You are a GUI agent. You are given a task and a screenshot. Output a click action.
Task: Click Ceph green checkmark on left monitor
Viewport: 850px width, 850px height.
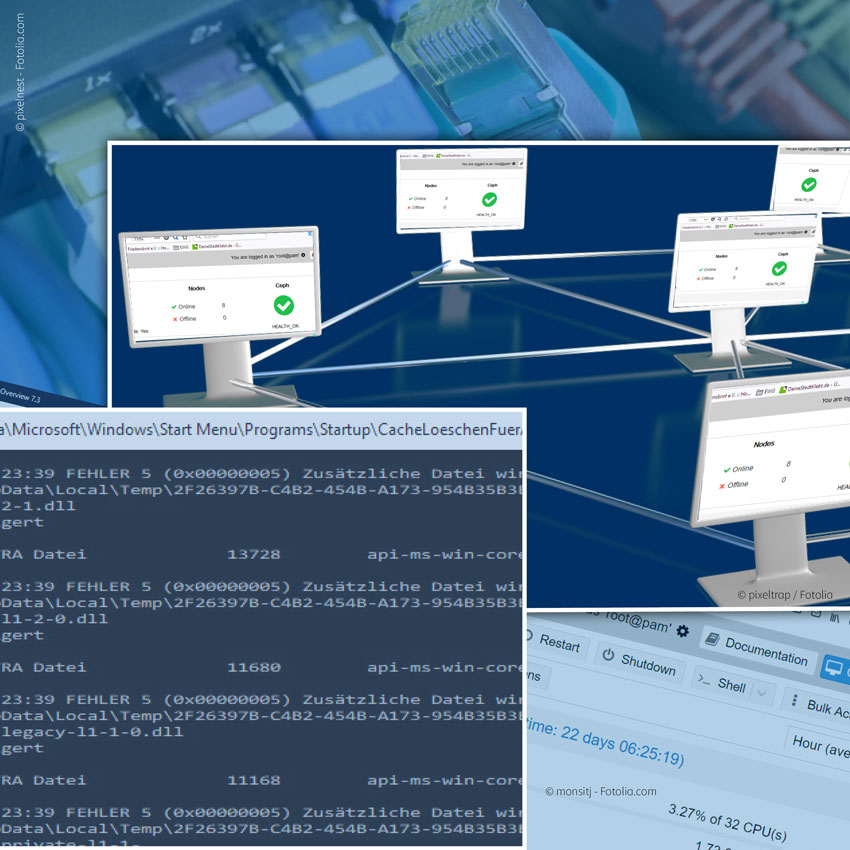coord(283,304)
